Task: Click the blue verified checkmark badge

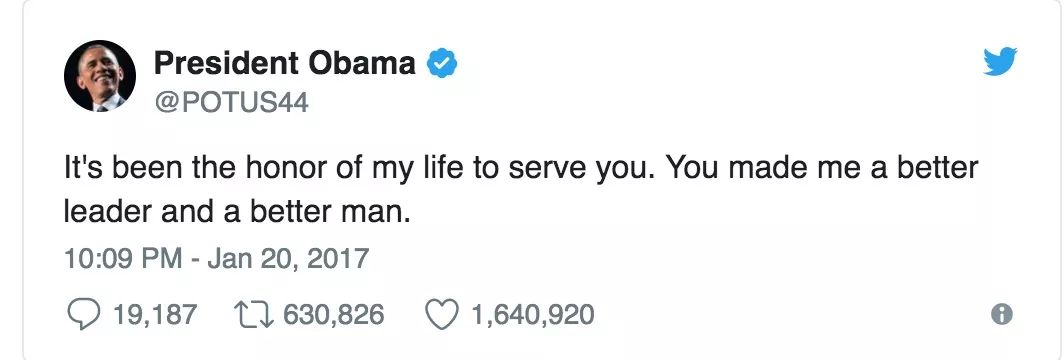Action: tap(441, 63)
